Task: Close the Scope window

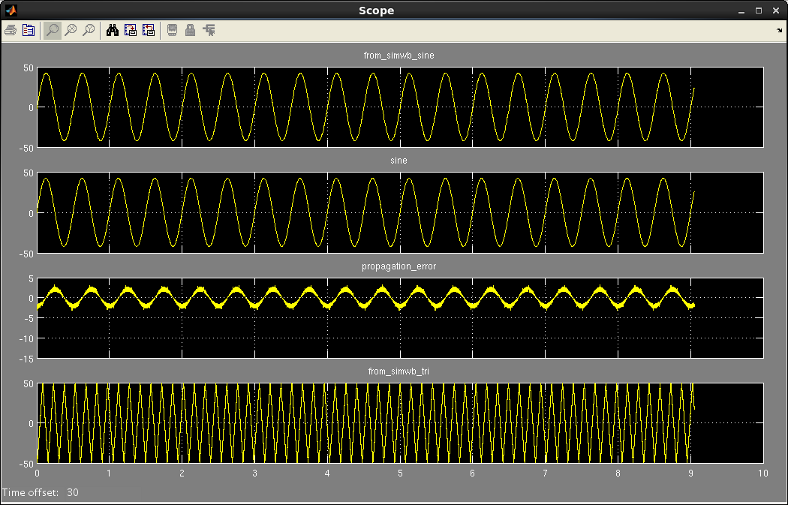Action: click(x=776, y=11)
